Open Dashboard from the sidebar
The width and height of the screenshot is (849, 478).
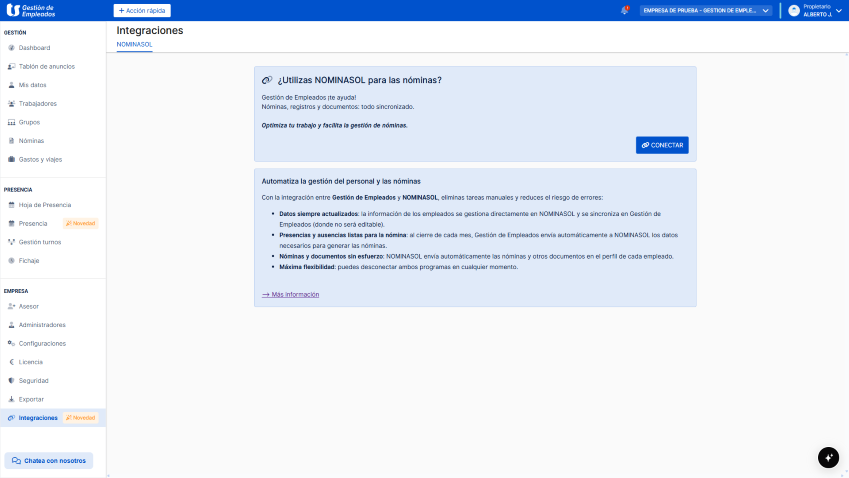point(34,48)
